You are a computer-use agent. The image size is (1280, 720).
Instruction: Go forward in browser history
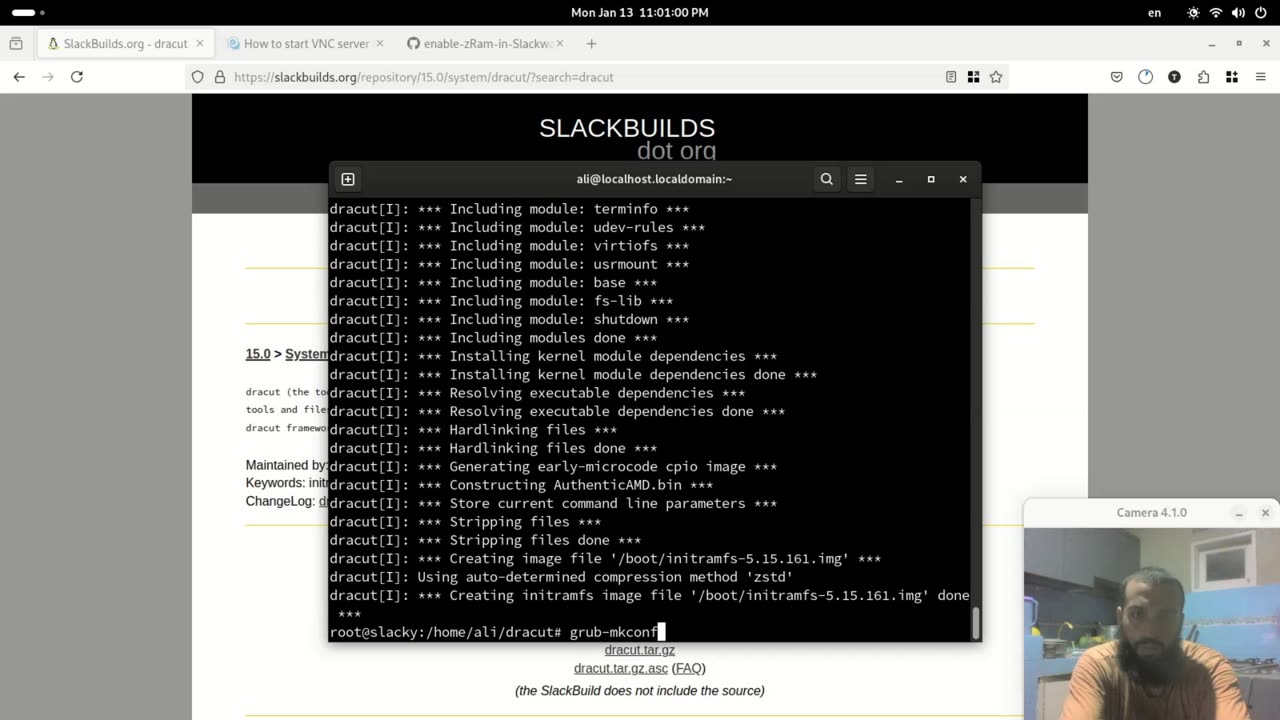coord(48,77)
